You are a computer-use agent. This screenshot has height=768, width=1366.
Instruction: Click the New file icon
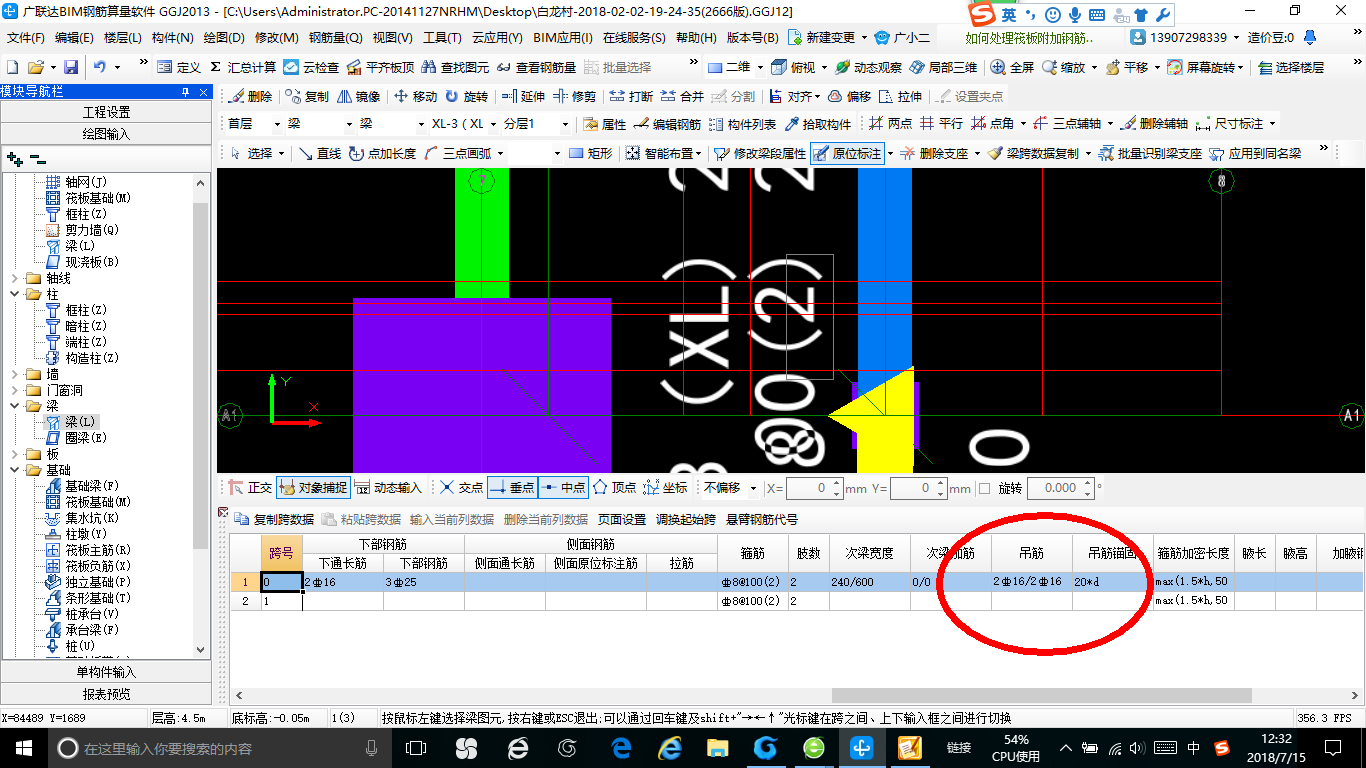[12, 67]
